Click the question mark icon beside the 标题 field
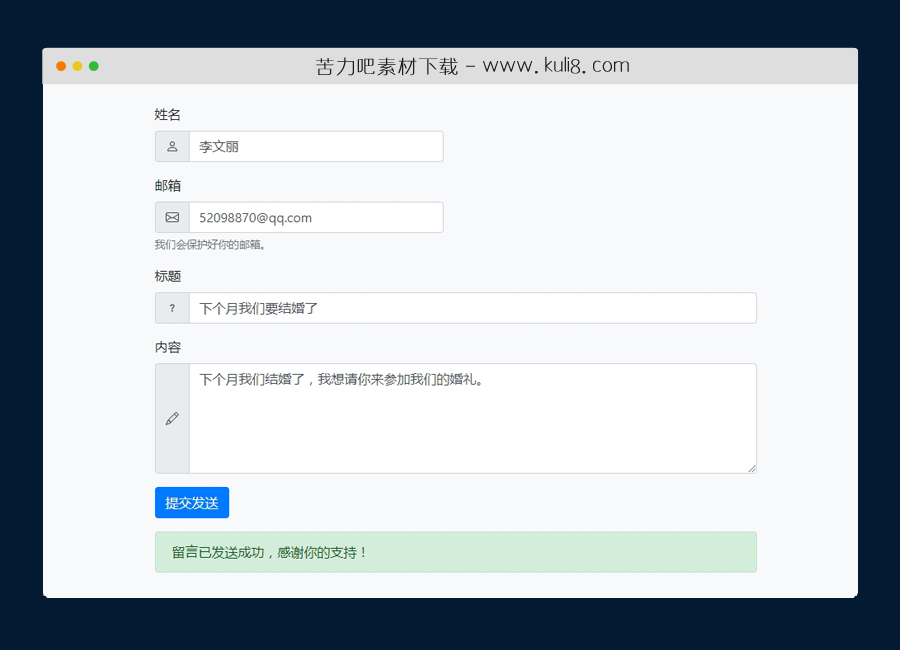The image size is (900, 650). (x=171, y=308)
